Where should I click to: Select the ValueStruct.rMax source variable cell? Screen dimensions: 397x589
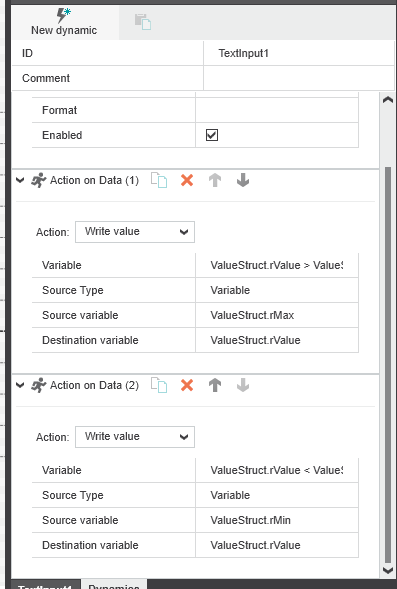(x=277, y=315)
